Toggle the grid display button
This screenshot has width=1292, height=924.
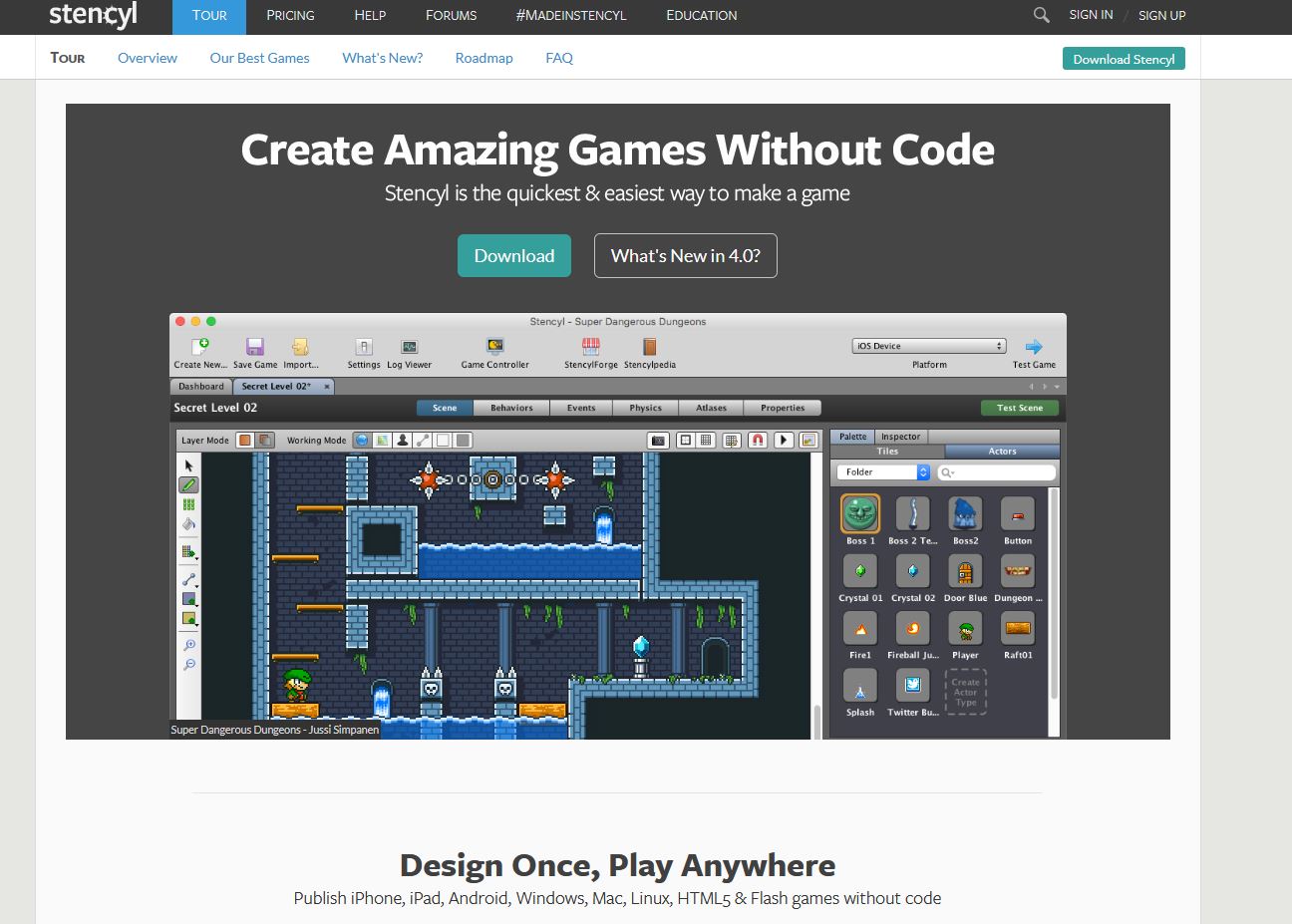[707, 440]
